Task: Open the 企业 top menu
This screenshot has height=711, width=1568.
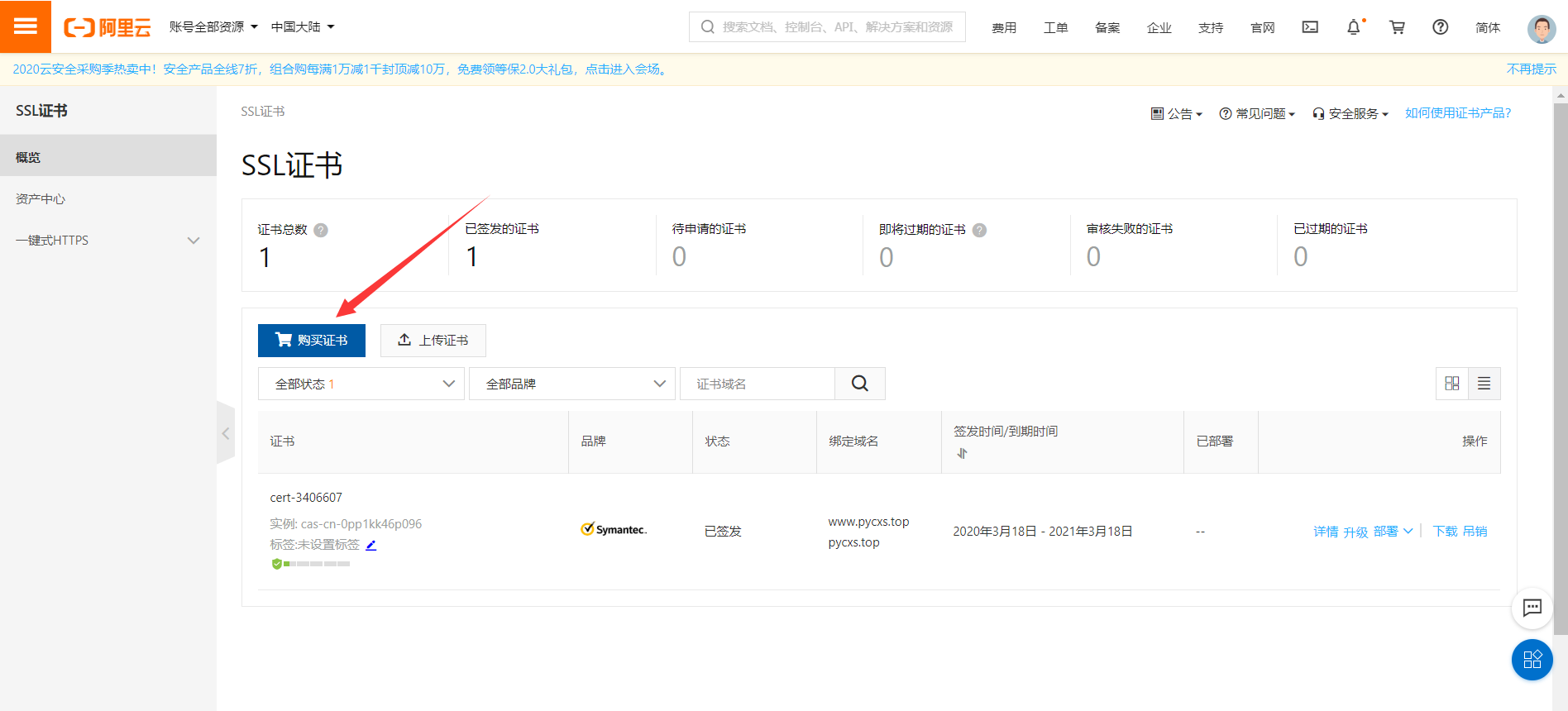Action: tap(1159, 28)
